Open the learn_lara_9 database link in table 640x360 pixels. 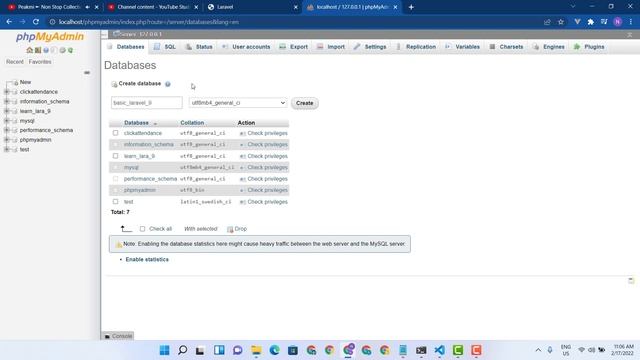coord(139,156)
